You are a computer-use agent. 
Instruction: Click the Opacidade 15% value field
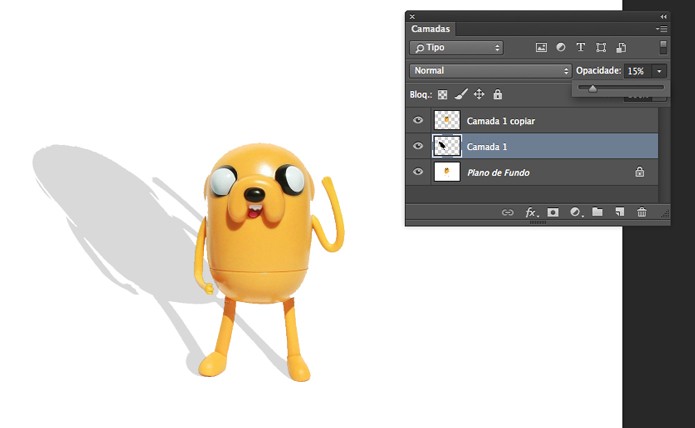[638, 71]
